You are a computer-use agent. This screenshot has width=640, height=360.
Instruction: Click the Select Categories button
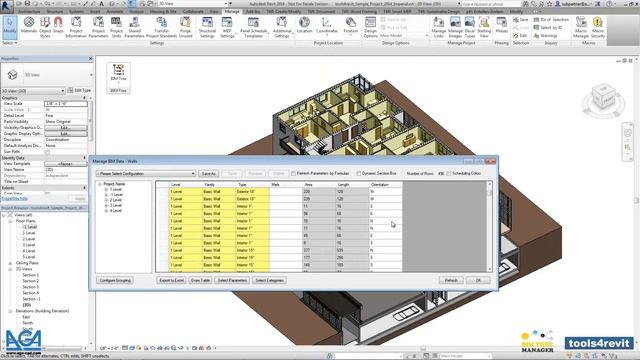coord(269,280)
